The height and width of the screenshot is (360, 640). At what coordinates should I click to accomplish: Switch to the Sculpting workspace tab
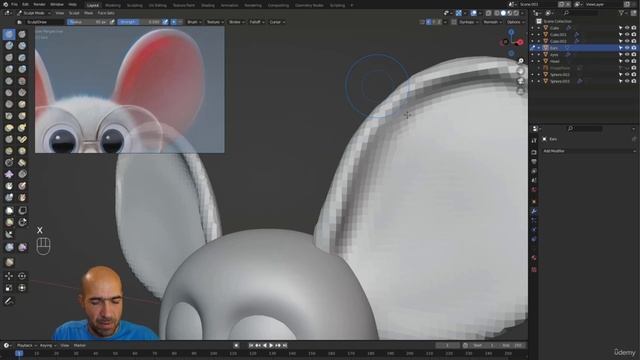tap(134, 6)
